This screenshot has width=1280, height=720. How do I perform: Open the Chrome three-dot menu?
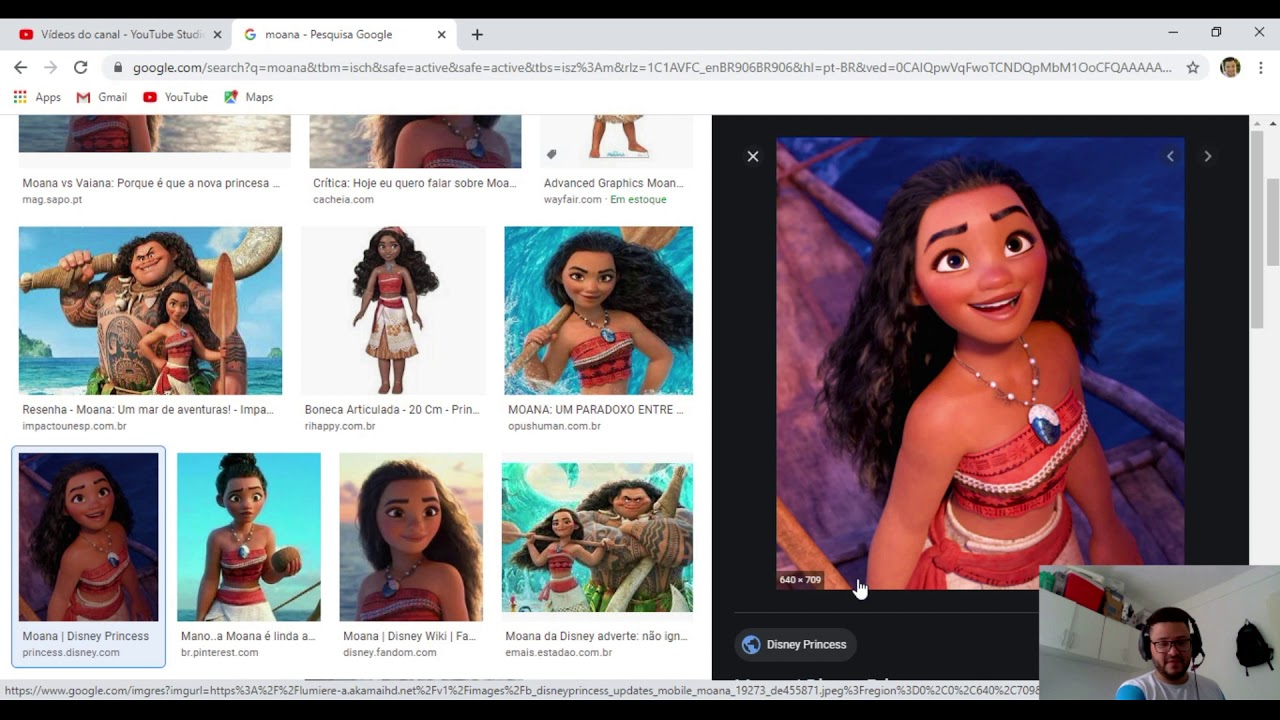pyautogui.click(x=1260, y=67)
